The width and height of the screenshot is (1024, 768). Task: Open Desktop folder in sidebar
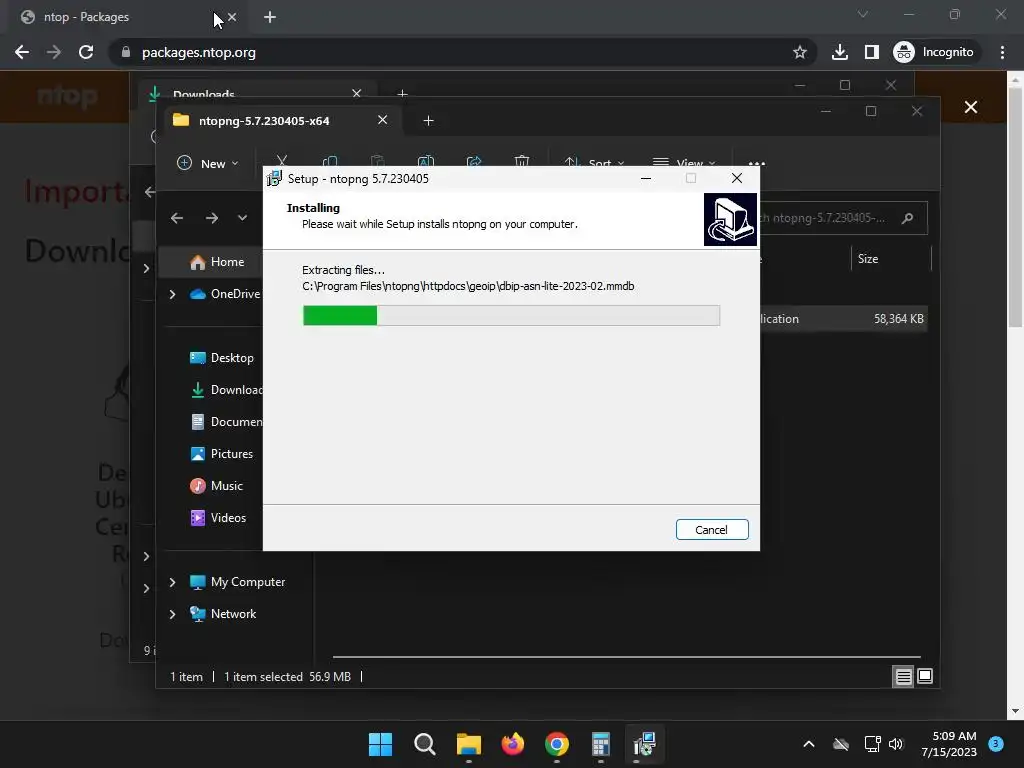221,358
